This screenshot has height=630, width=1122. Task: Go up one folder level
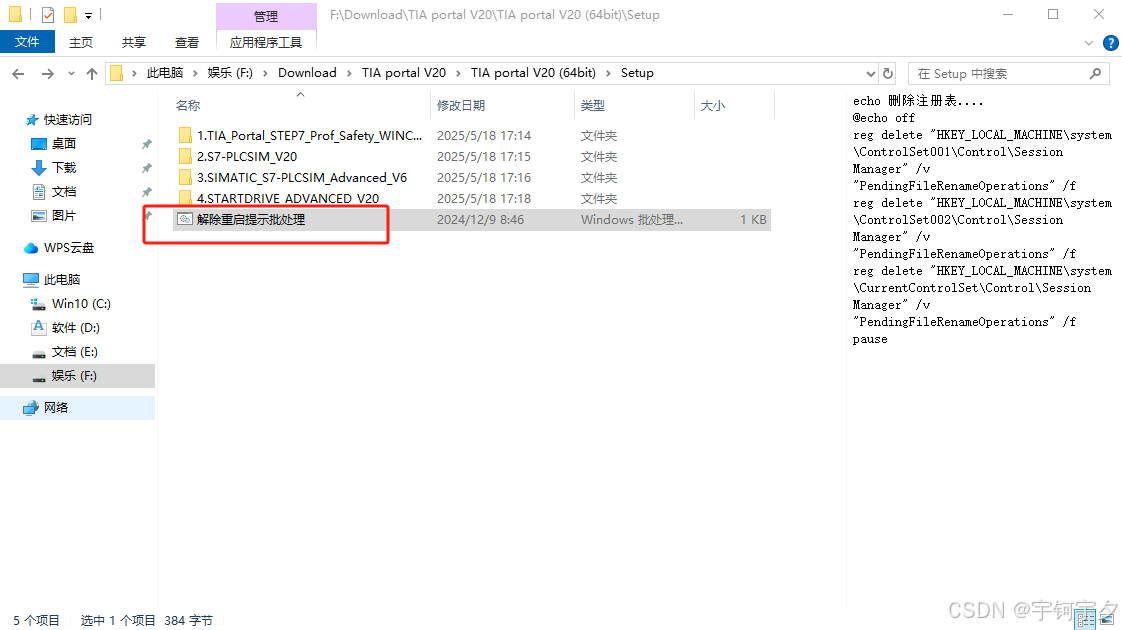point(92,73)
